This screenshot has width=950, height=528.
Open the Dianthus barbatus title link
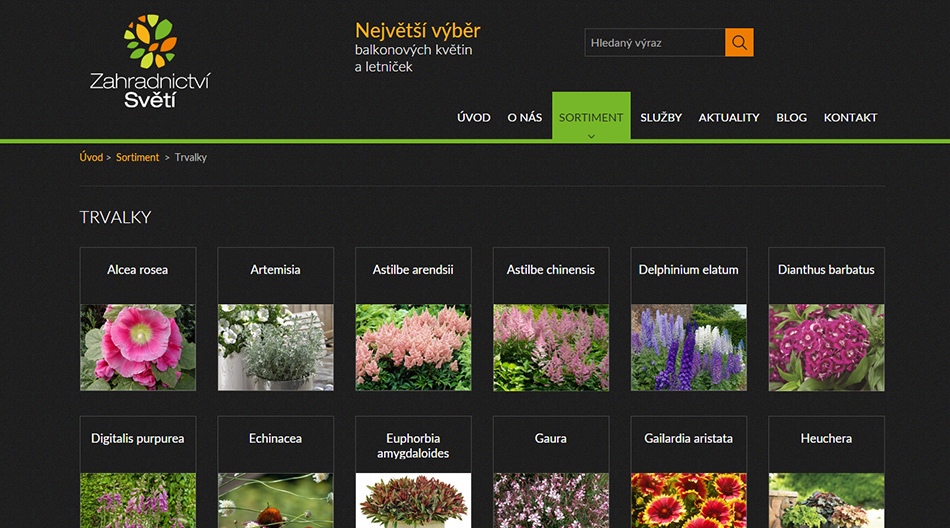826,270
